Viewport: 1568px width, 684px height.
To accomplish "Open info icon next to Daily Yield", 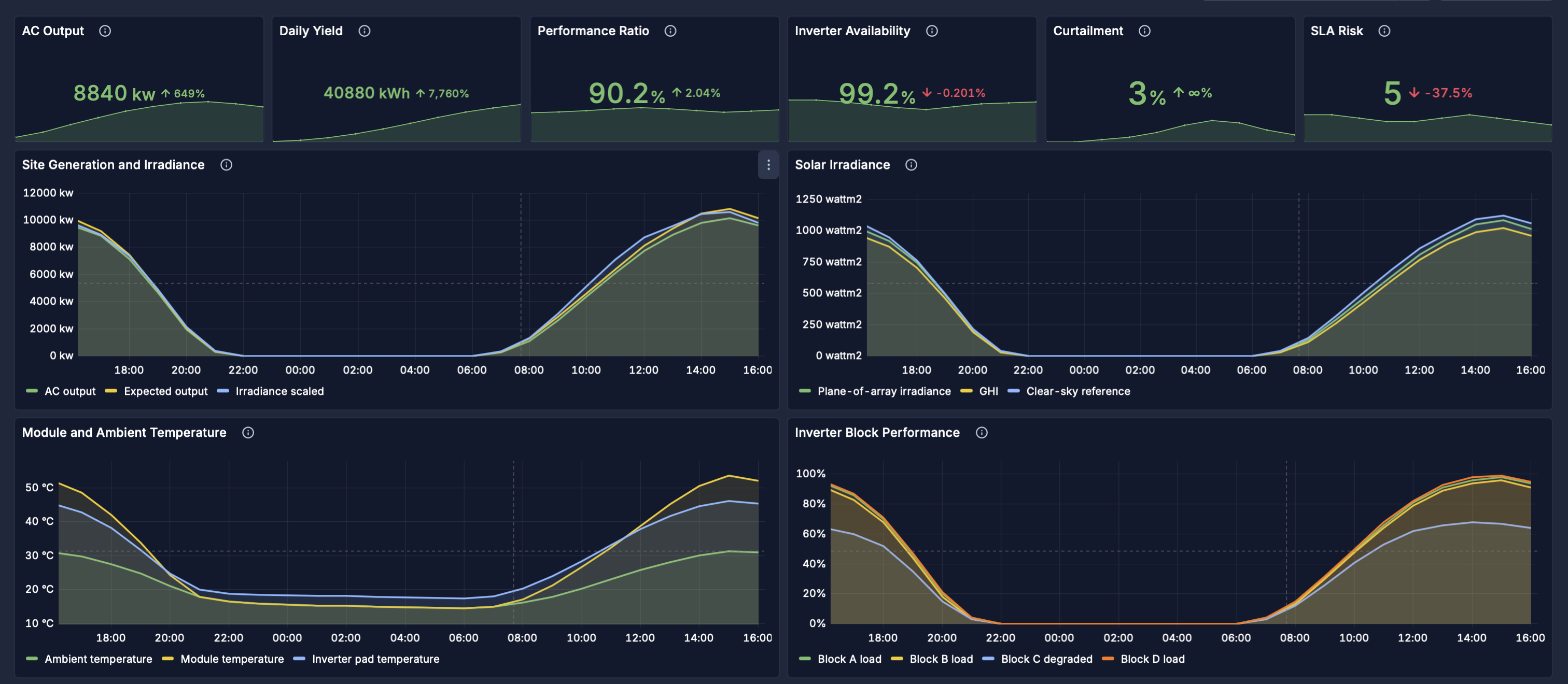I will 364,31.
